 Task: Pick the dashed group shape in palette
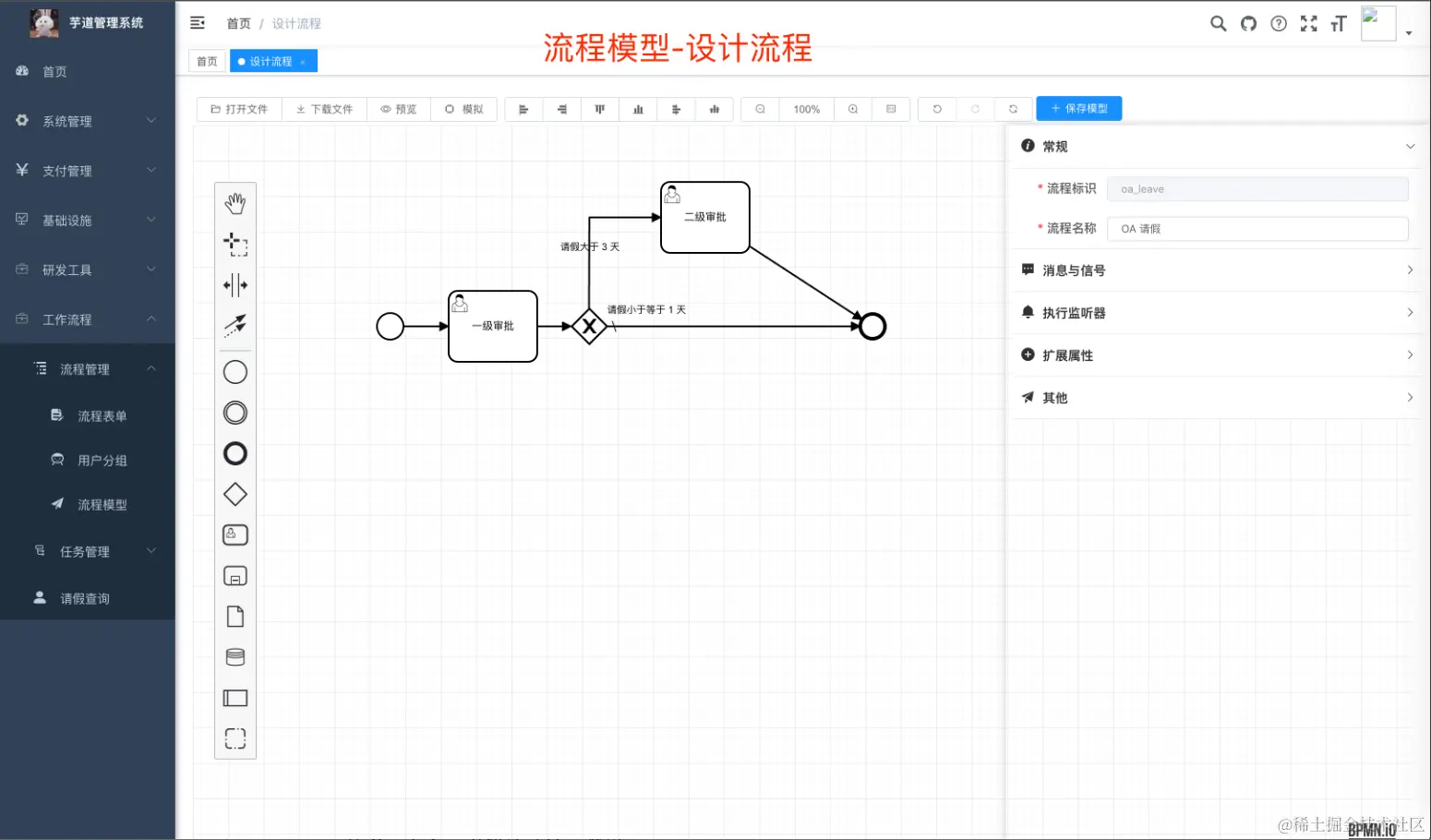(x=235, y=738)
